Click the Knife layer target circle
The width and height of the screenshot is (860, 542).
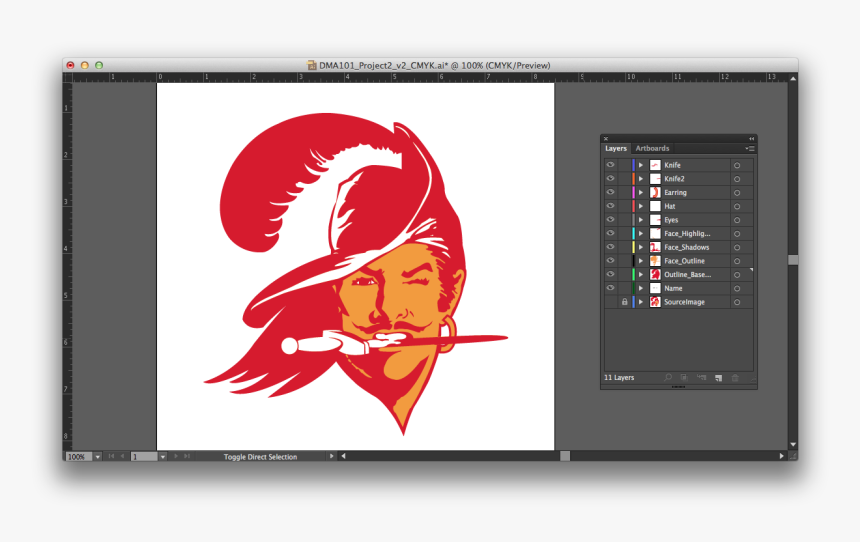737,165
